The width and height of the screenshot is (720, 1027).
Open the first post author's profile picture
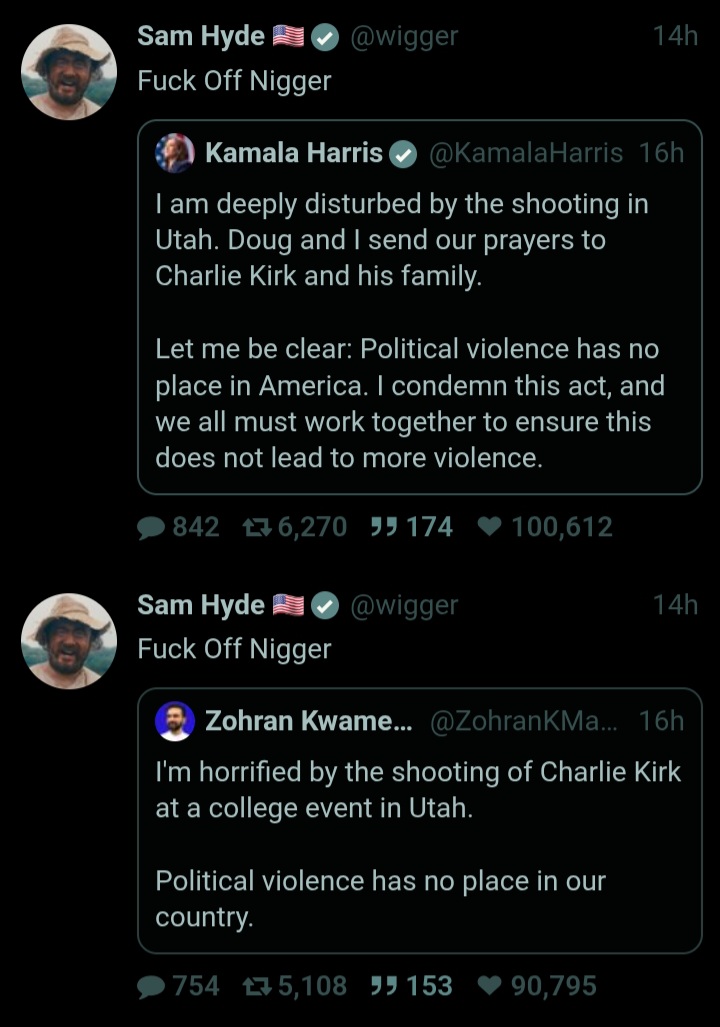68,72
